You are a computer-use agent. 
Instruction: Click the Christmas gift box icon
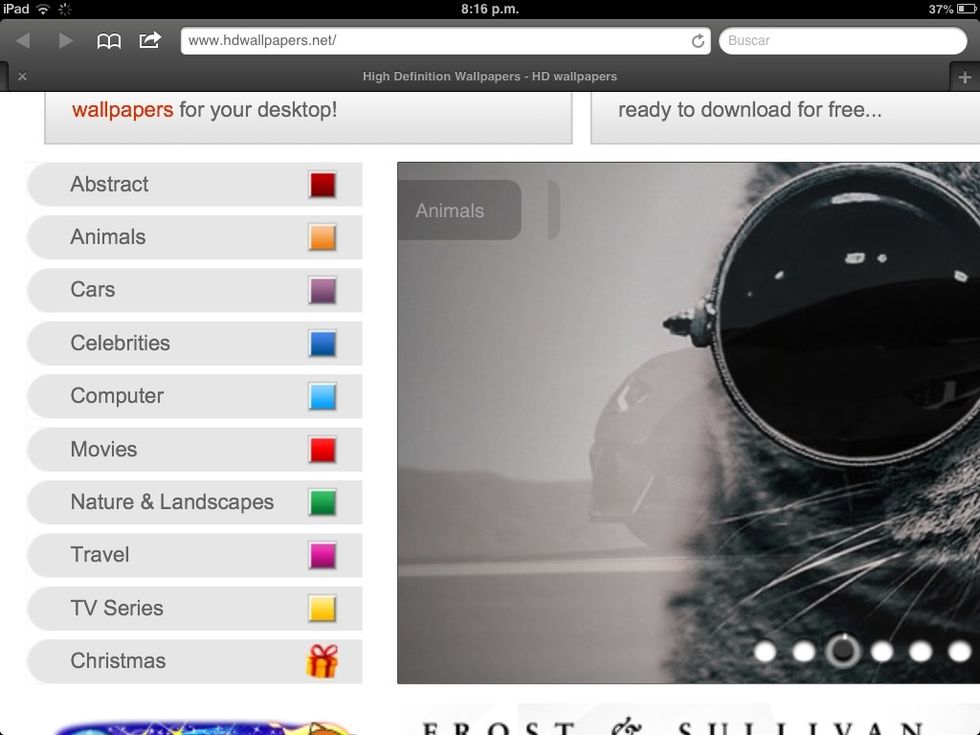(322, 661)
